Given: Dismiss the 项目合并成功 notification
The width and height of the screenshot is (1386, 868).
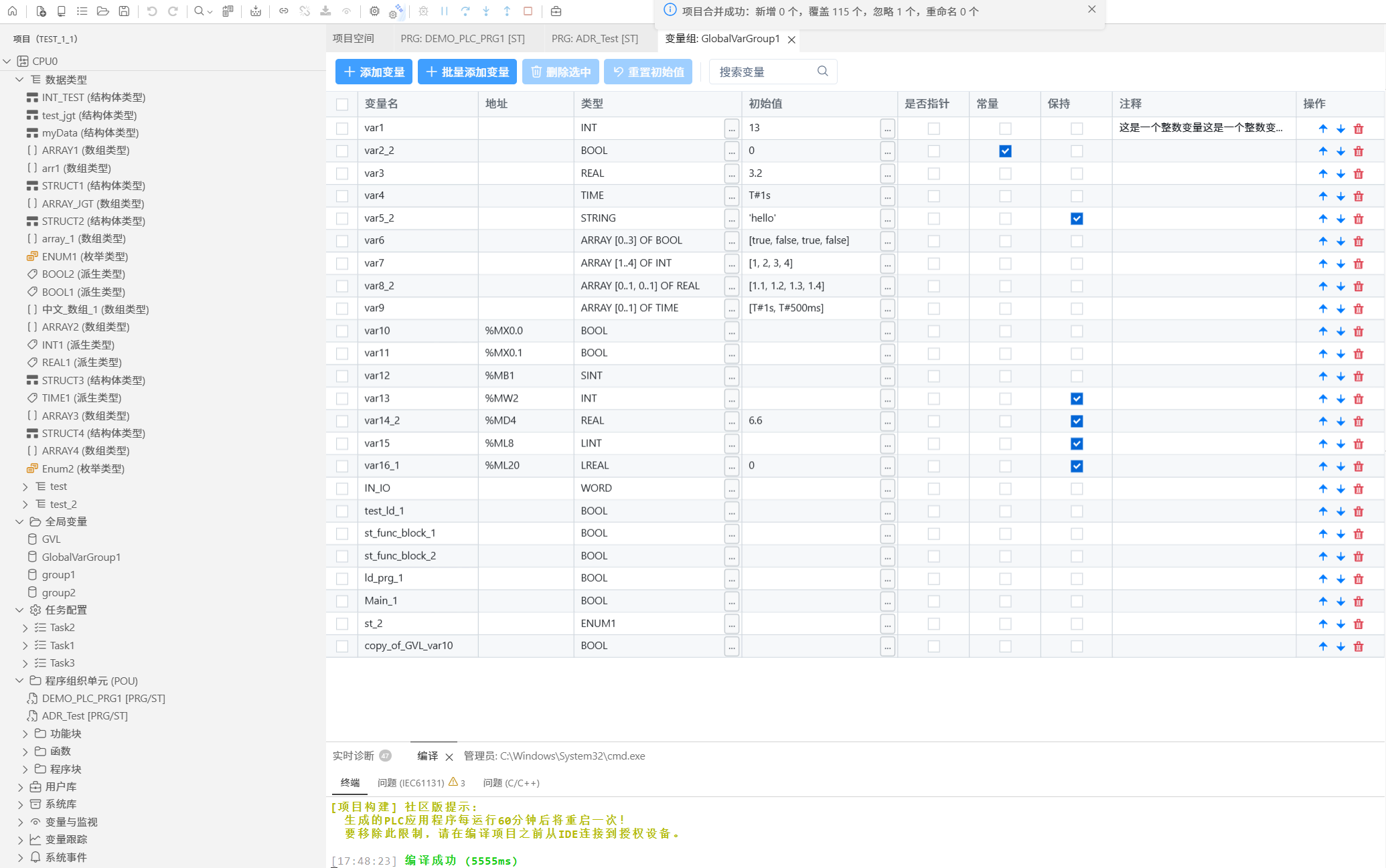Looking at the screenshot, I should 1092,9.
